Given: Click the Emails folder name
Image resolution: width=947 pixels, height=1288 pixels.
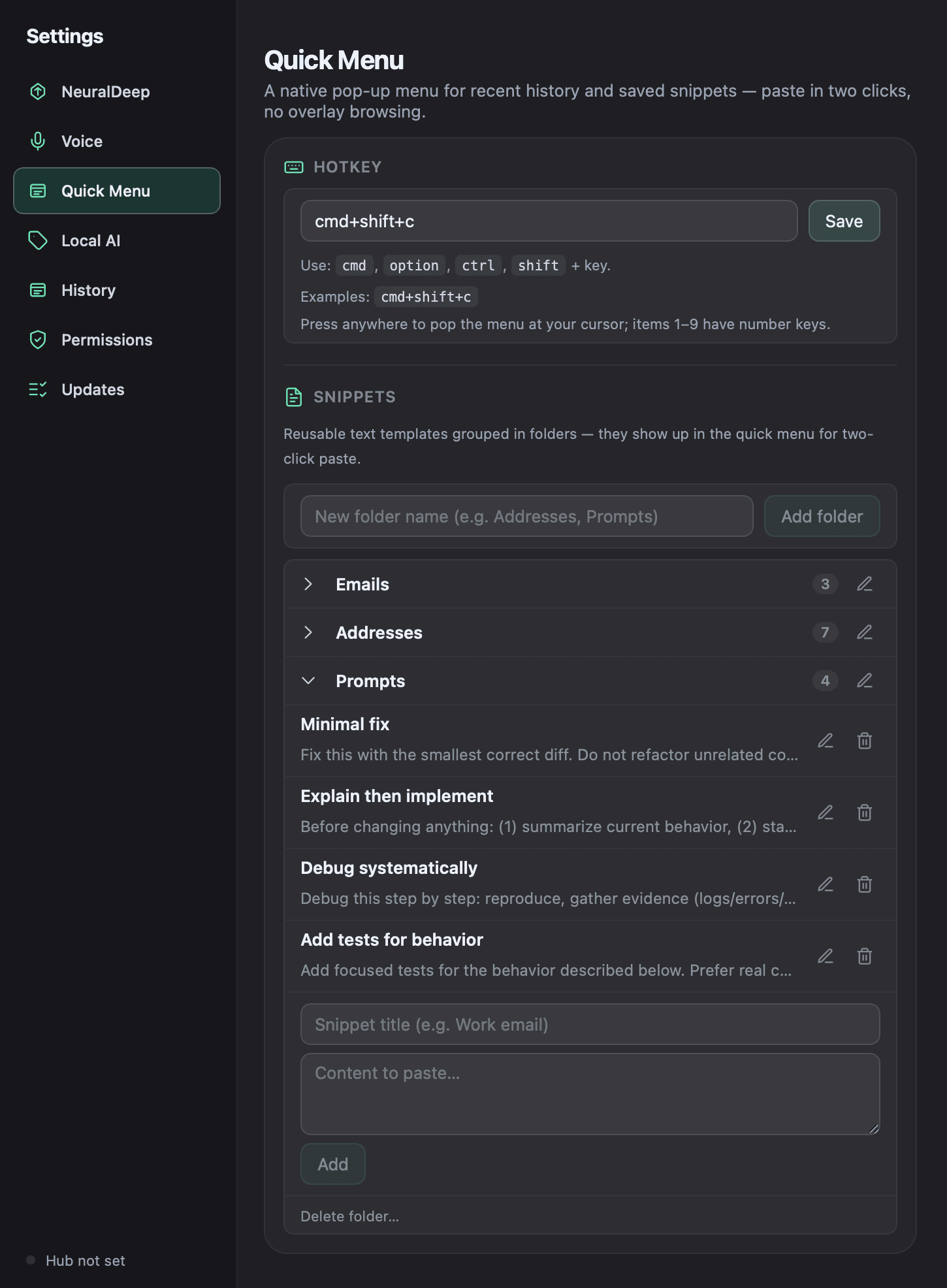Looking at the screenshot, I should tap(362, 584).
